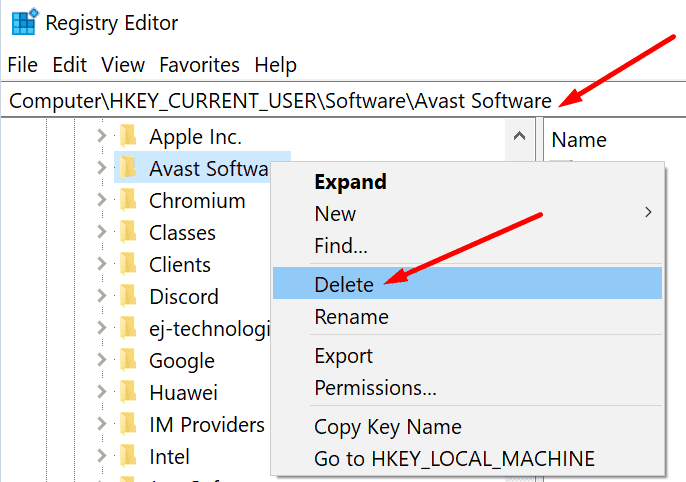This screenshot has width=686, height=482.
Task: Expand the Discord key
Action: click(x=102, y=296)
